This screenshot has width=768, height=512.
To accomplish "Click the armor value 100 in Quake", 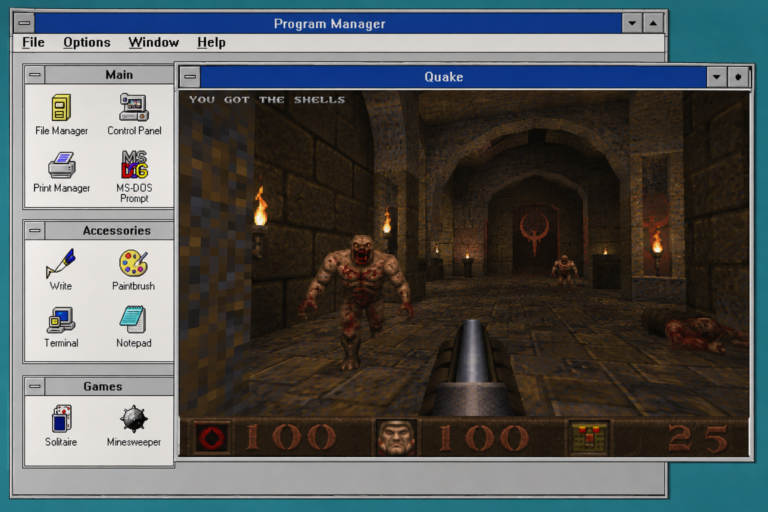I will [x=290, y=438].
